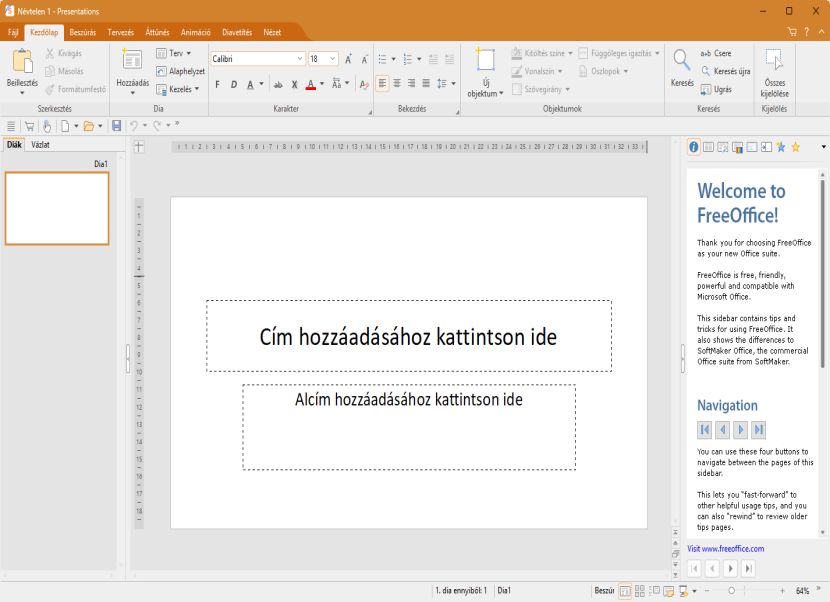Screen dimensions: 830x602
Task: Toggle underline formatting
Action: coord(250,84)
